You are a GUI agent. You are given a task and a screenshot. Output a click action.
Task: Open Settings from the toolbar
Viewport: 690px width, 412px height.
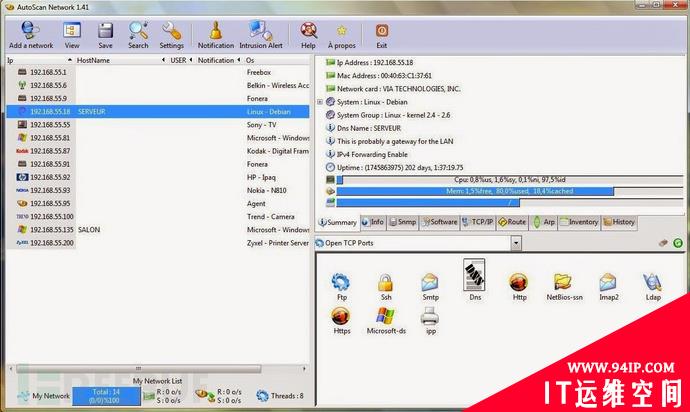(x=171, y=34)
